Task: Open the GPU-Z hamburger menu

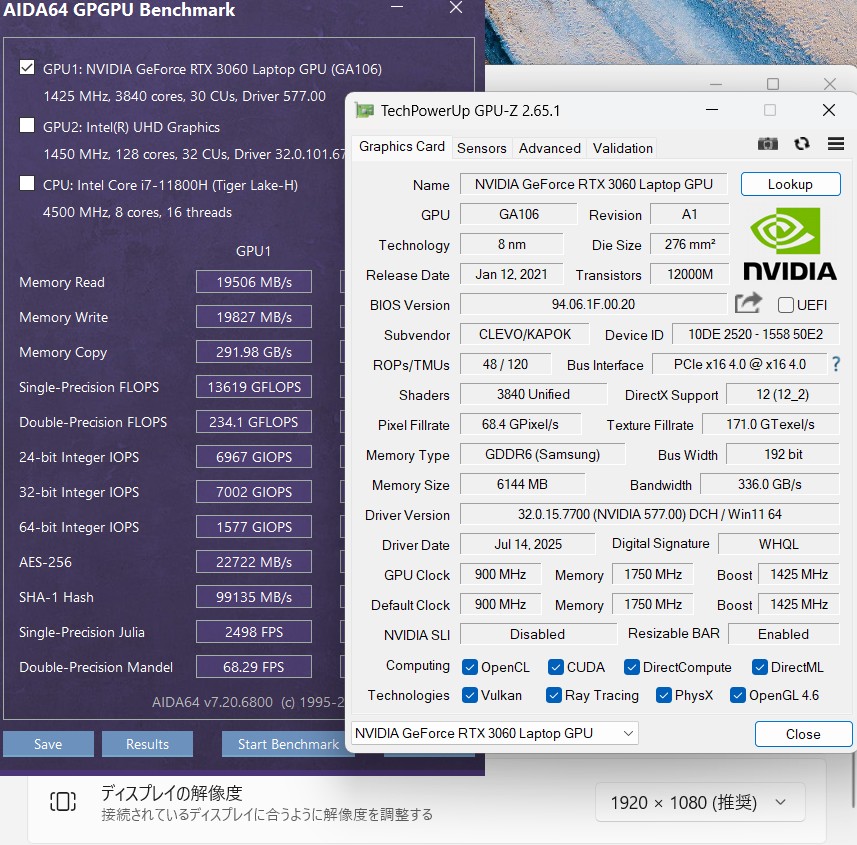Action: pyautogui.click(x=836, y=144)
